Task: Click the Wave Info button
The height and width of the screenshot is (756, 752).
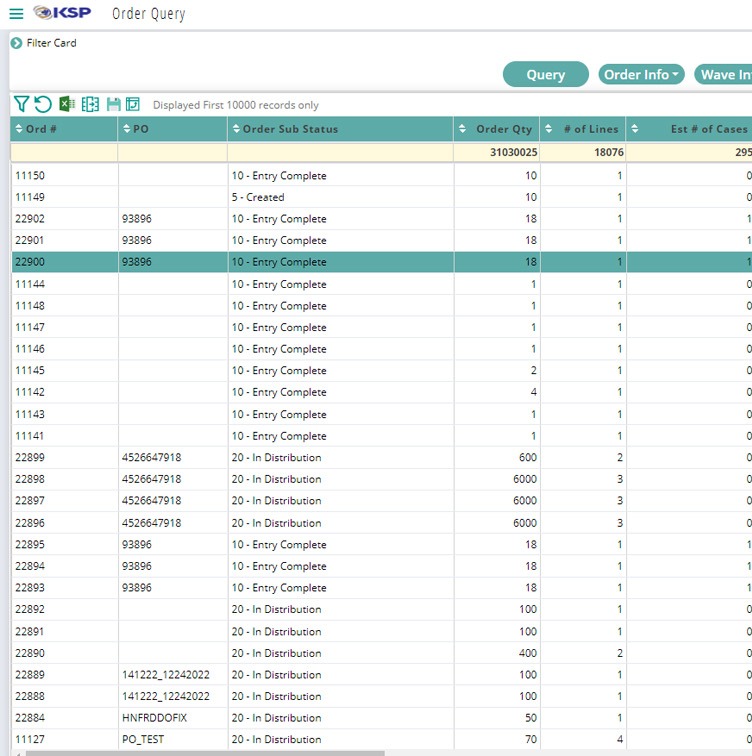Action: (725, 75)
